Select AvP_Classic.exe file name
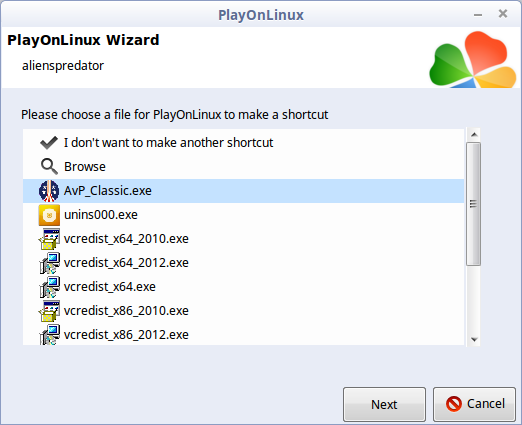This screenshot has height=425, width=522. (108, 191)
